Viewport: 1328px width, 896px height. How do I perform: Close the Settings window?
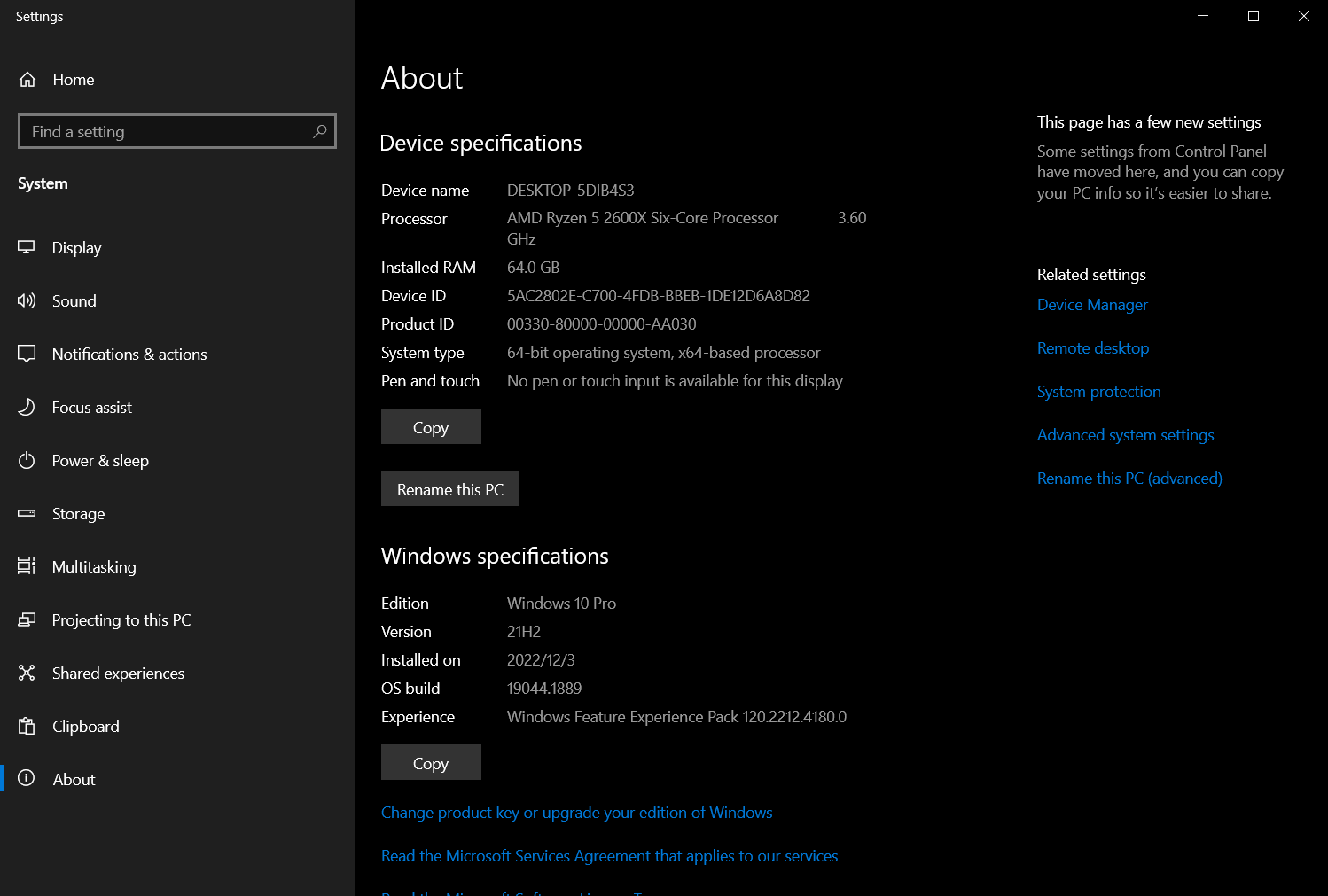point(1303,16)
